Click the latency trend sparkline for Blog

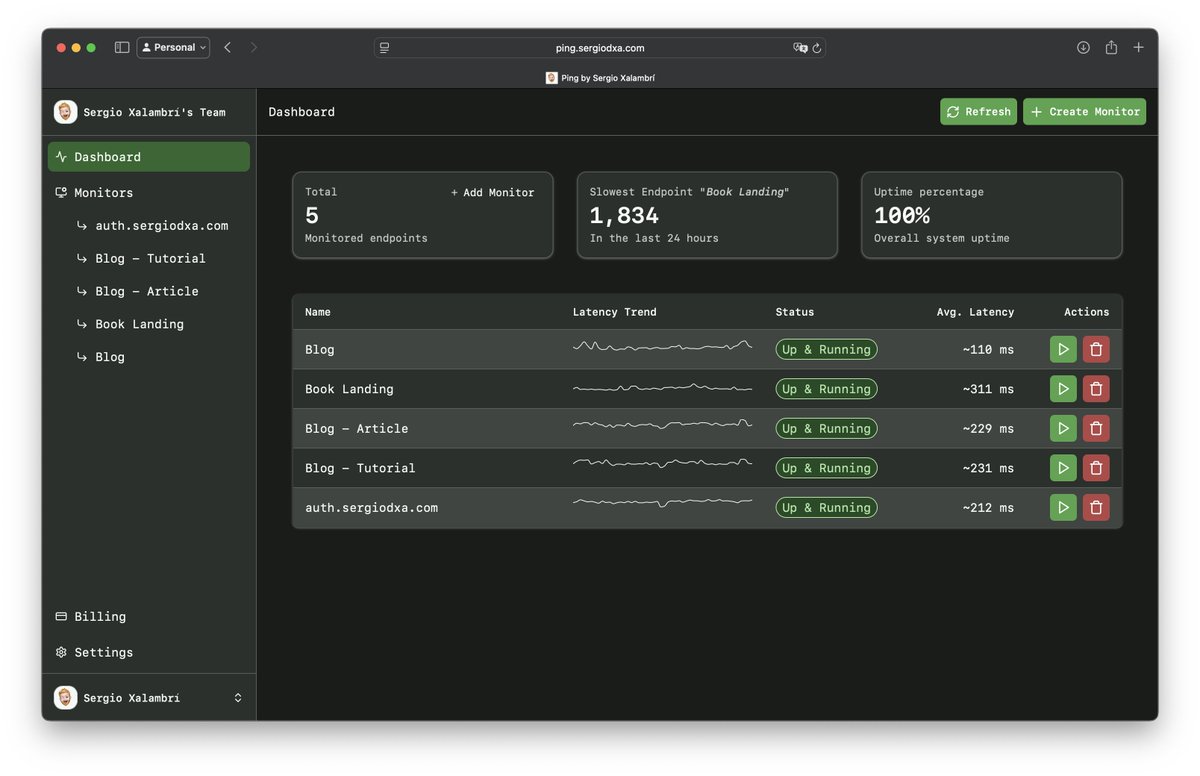coord(662,346)
